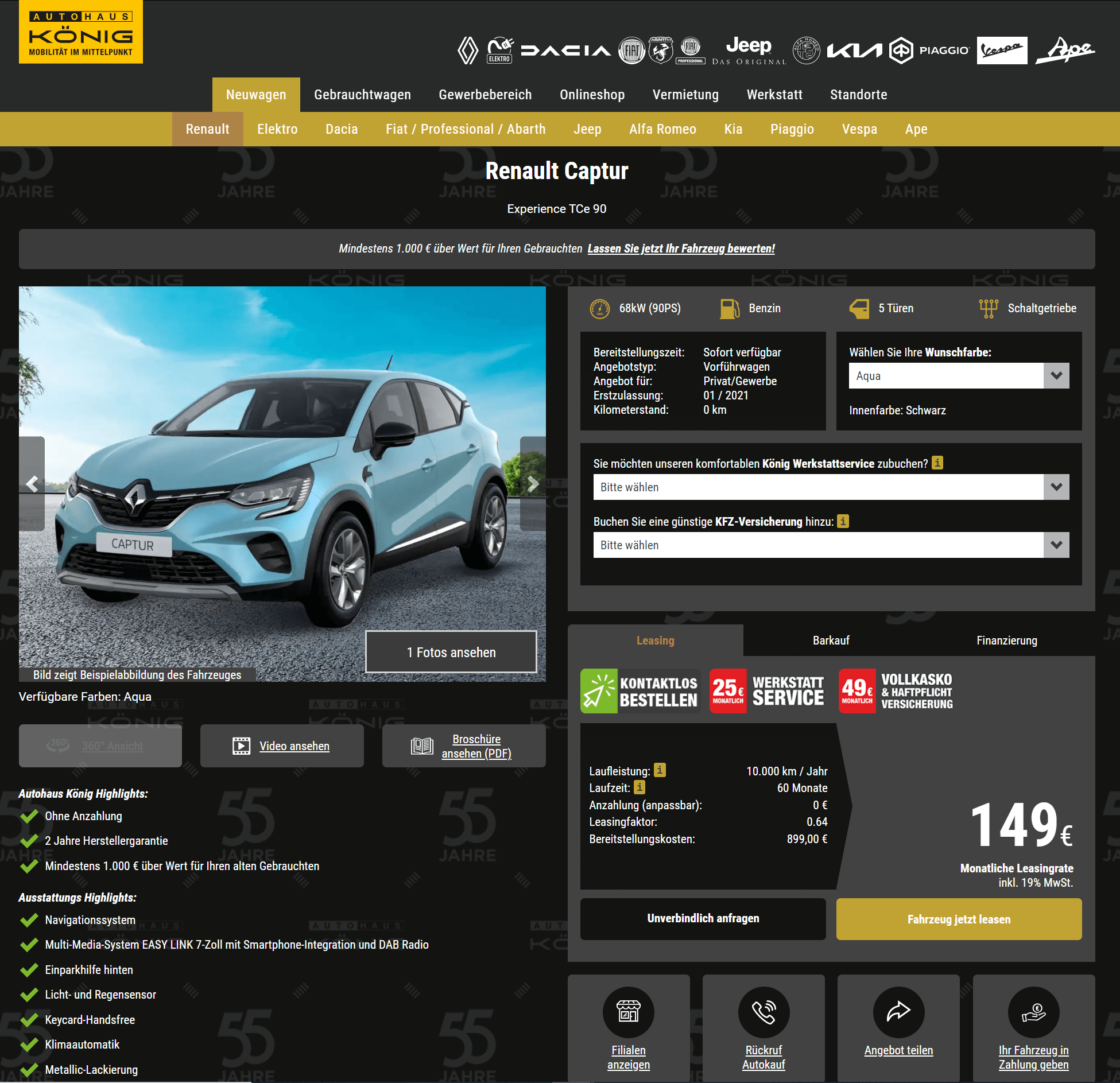
Task: Select Piaggio in the brand submenu
Action: [x=792, y=129]
